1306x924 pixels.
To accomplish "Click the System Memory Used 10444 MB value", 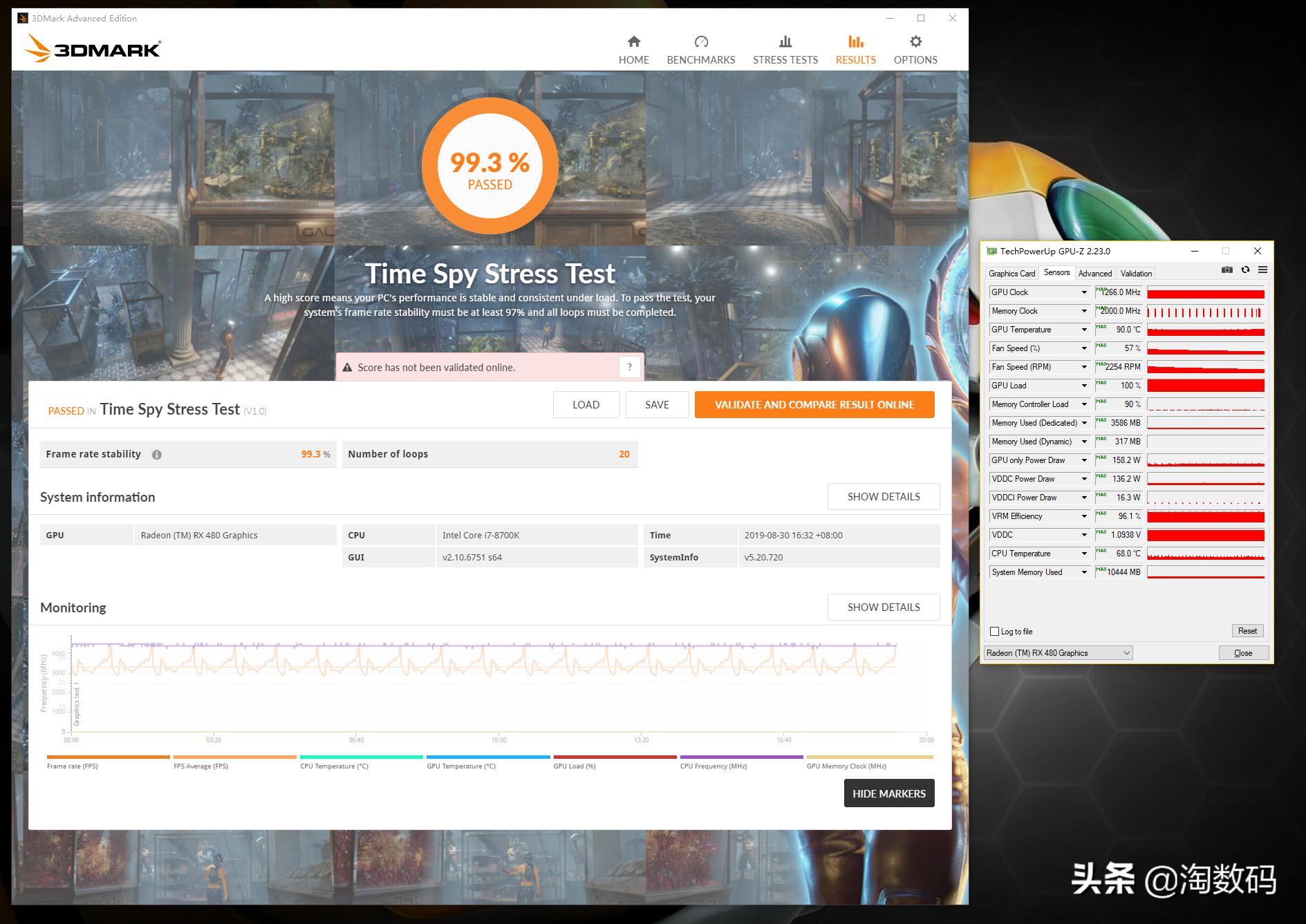I will tap(1119, 572).
